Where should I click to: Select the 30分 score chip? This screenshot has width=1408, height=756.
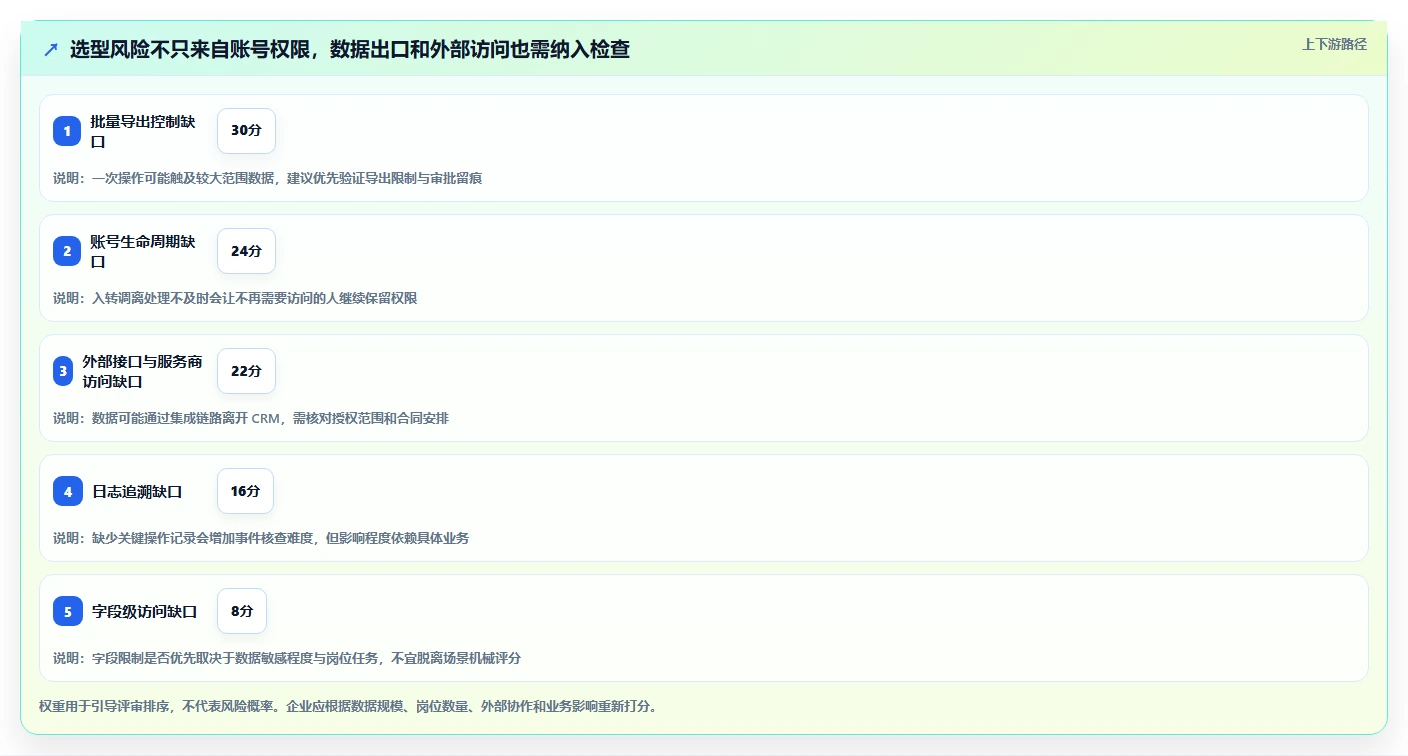pyautogui.click(x=246, y=131)
